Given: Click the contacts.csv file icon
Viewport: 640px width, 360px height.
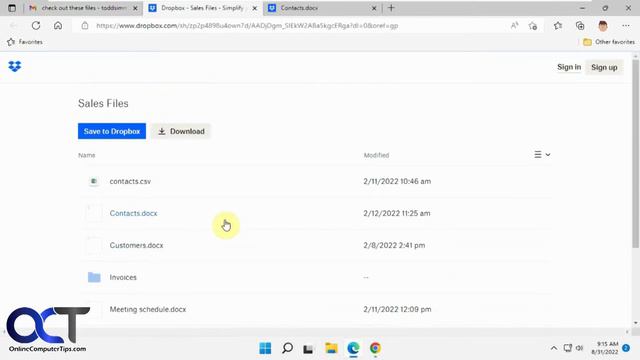Looking at the screenshot, I should 94,181.
